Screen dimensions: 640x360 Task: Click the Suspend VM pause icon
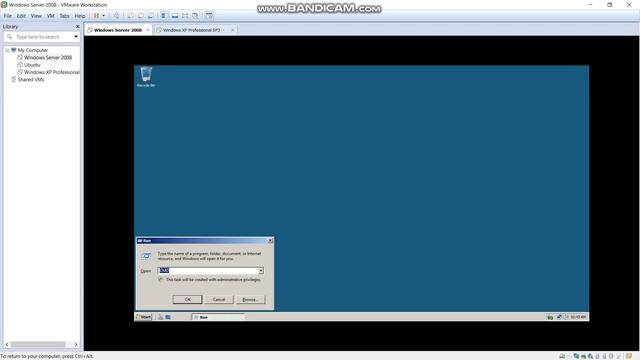97,16
